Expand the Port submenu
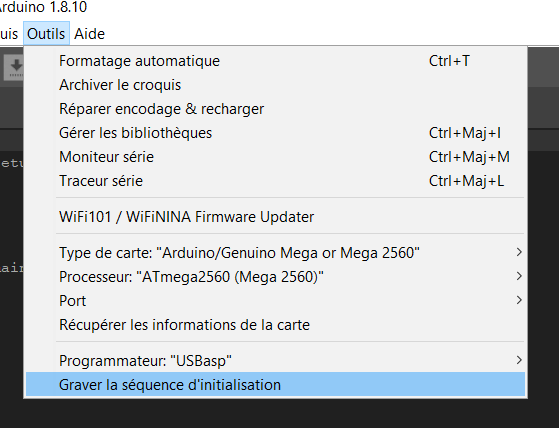 (x=276, y=301)
